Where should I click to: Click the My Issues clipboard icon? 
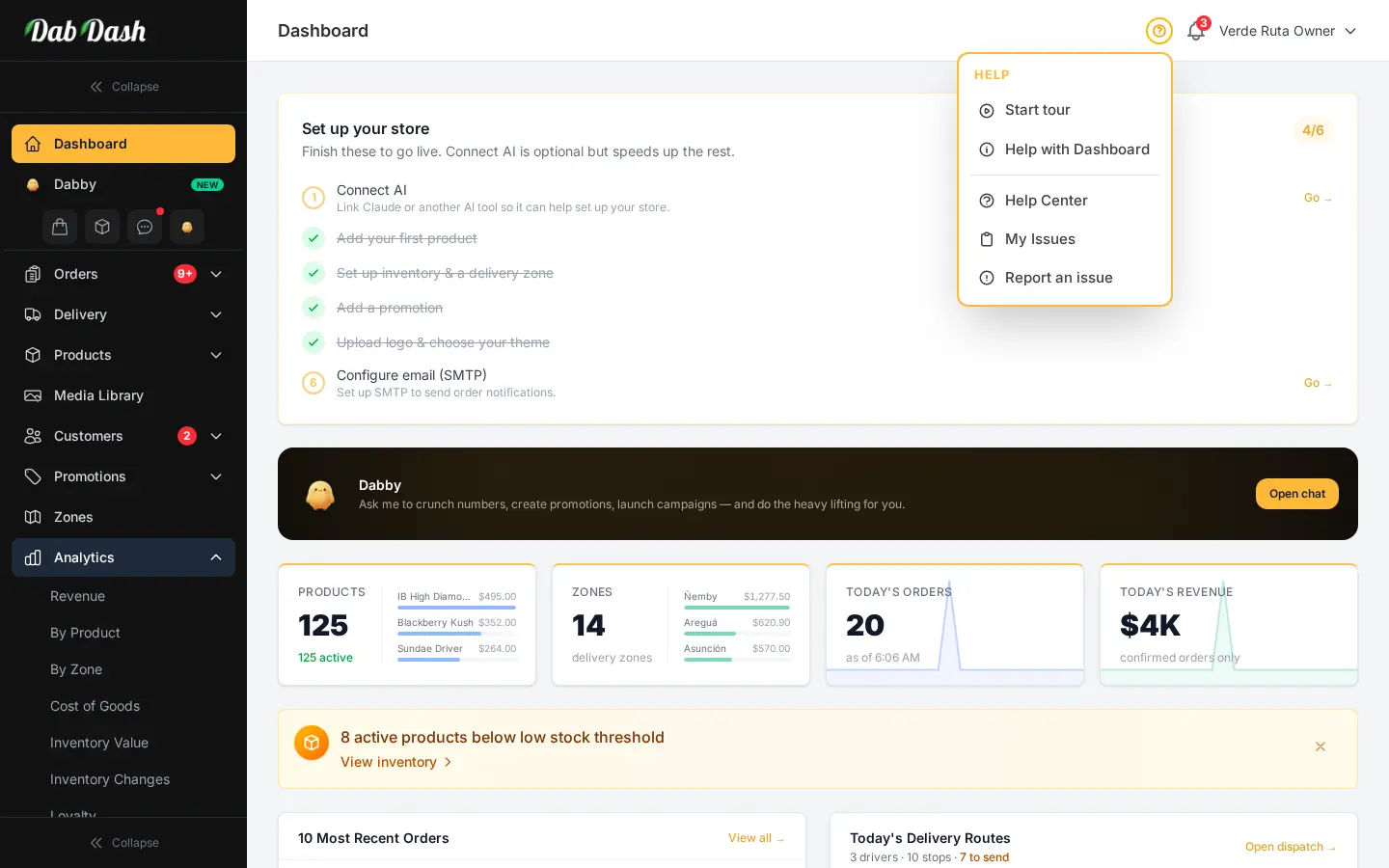click(987, 239)
